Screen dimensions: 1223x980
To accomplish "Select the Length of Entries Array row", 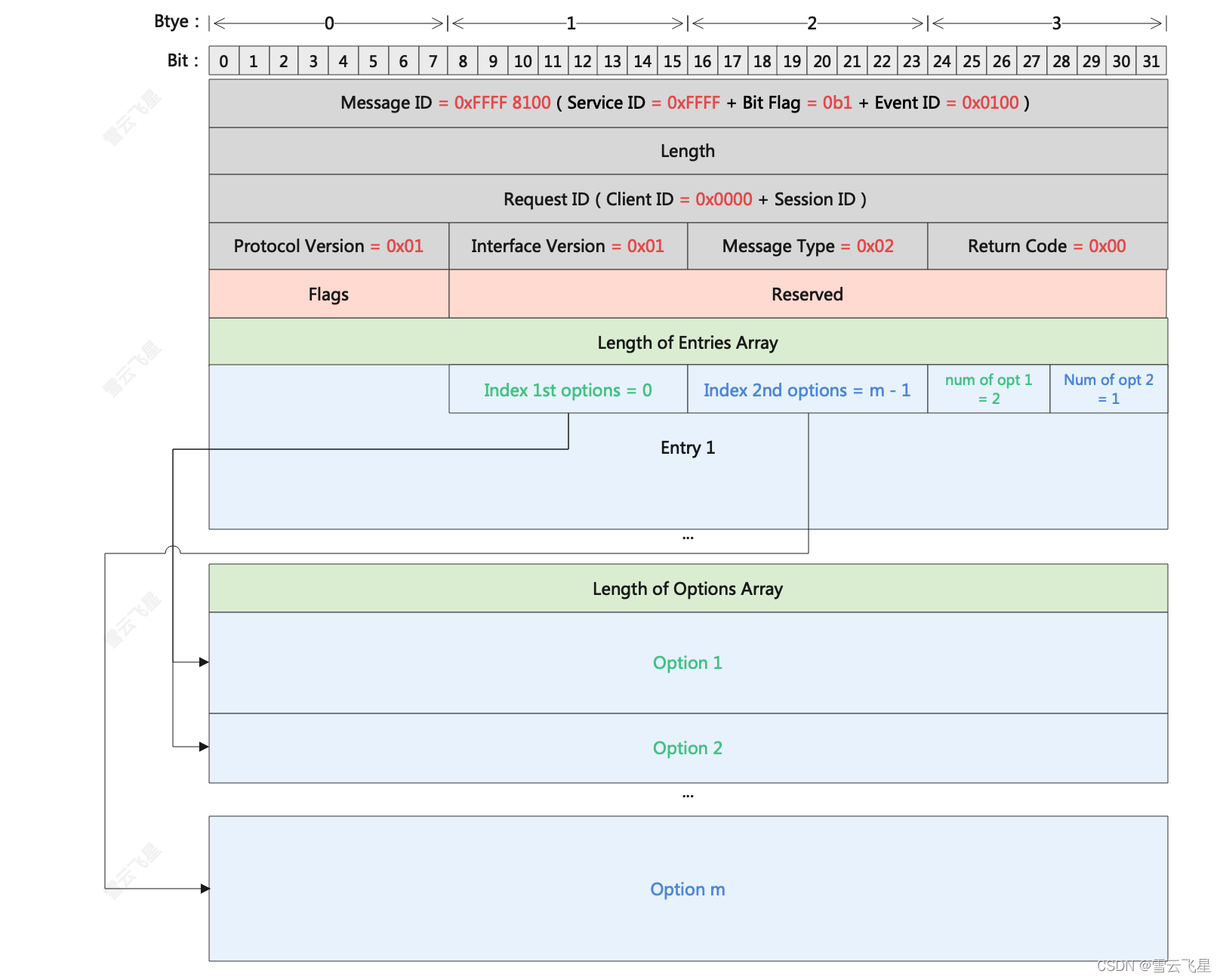I will pos(687,343).
